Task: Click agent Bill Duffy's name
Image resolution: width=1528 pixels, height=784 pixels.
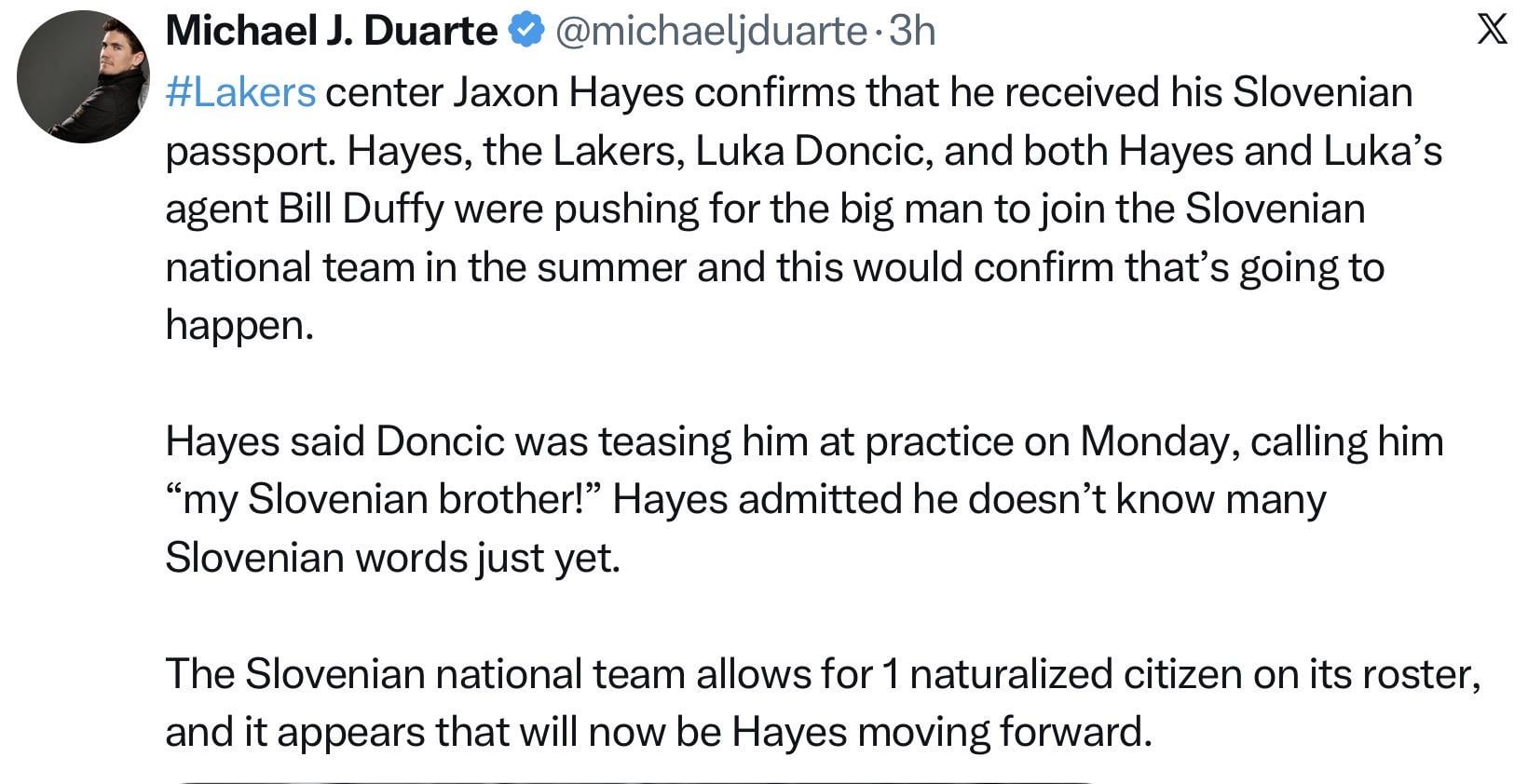Action: [362, 209]
